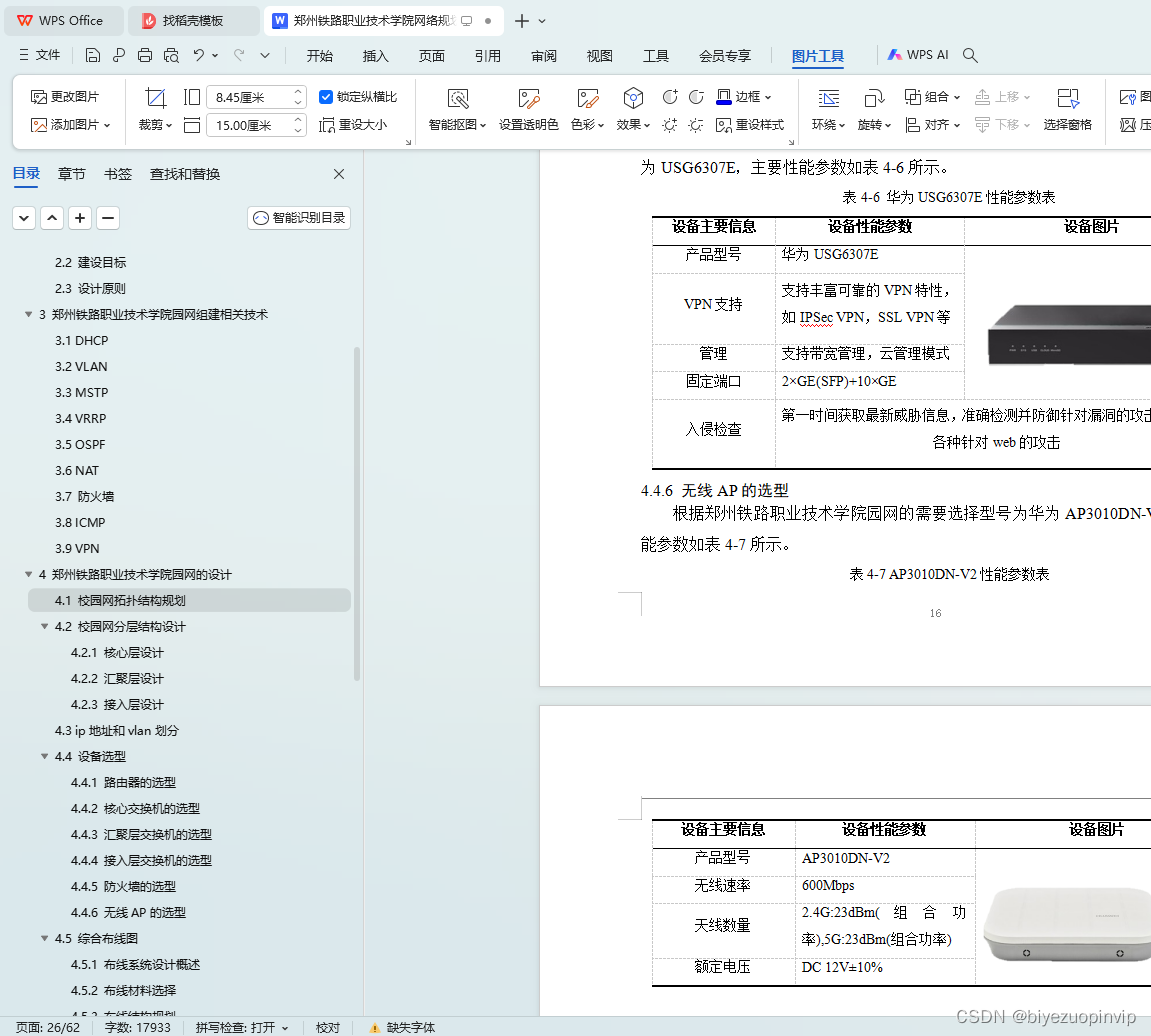The height and width of the screenshot is (1036, 1151).
Task: Open the 页面 Page ribbon tab
Action: (432, 56)
